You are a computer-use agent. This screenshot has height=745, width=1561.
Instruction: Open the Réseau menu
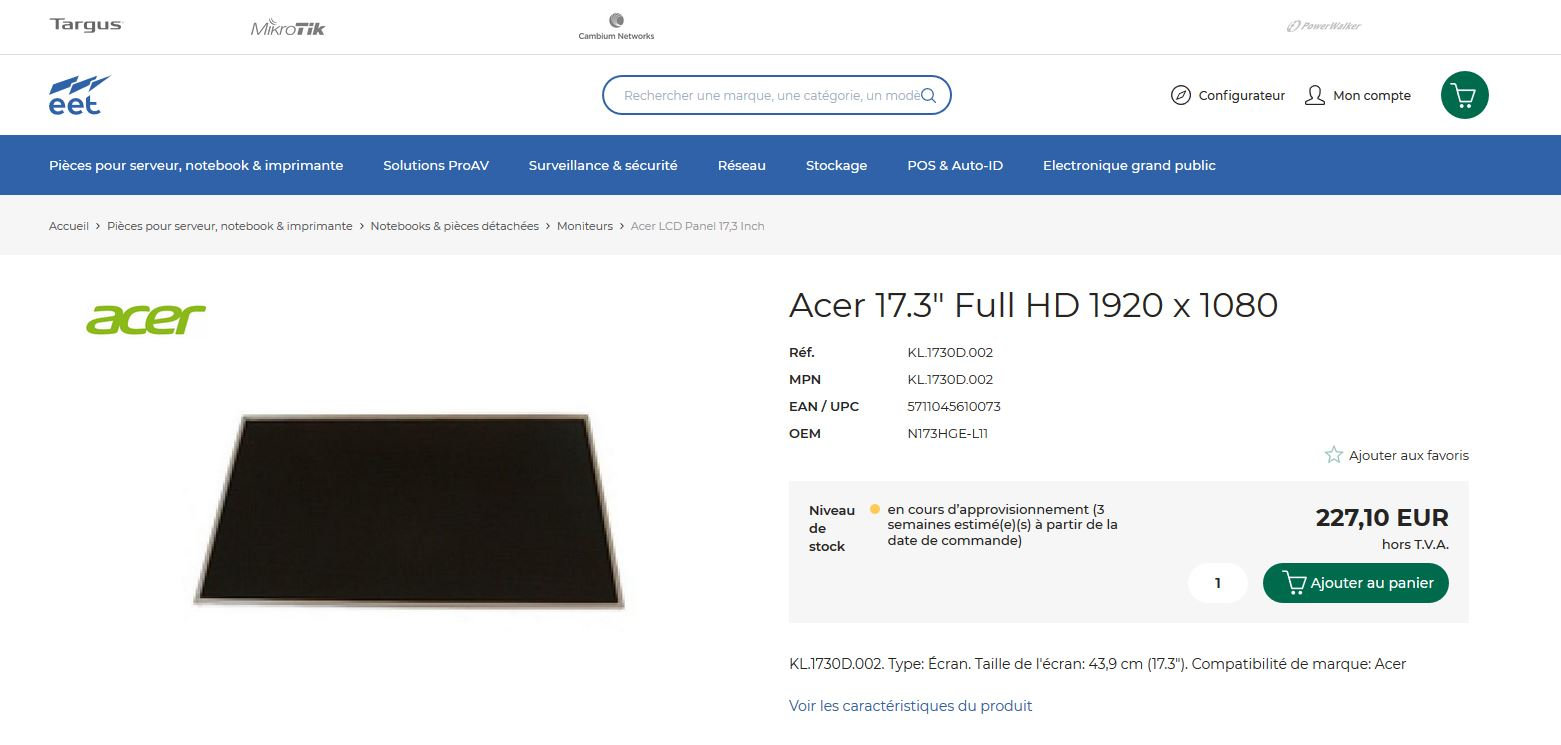742,165
